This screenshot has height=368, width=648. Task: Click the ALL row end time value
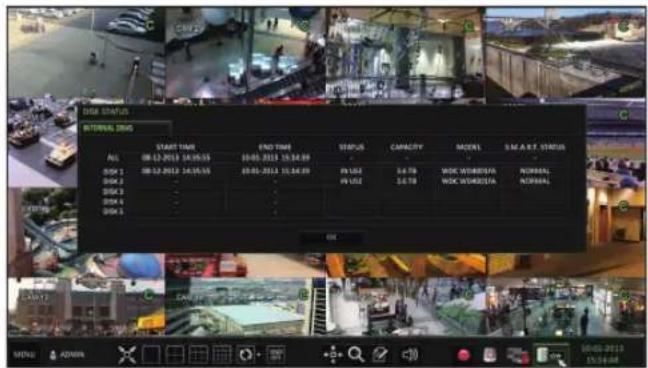(x=276, y=158)
